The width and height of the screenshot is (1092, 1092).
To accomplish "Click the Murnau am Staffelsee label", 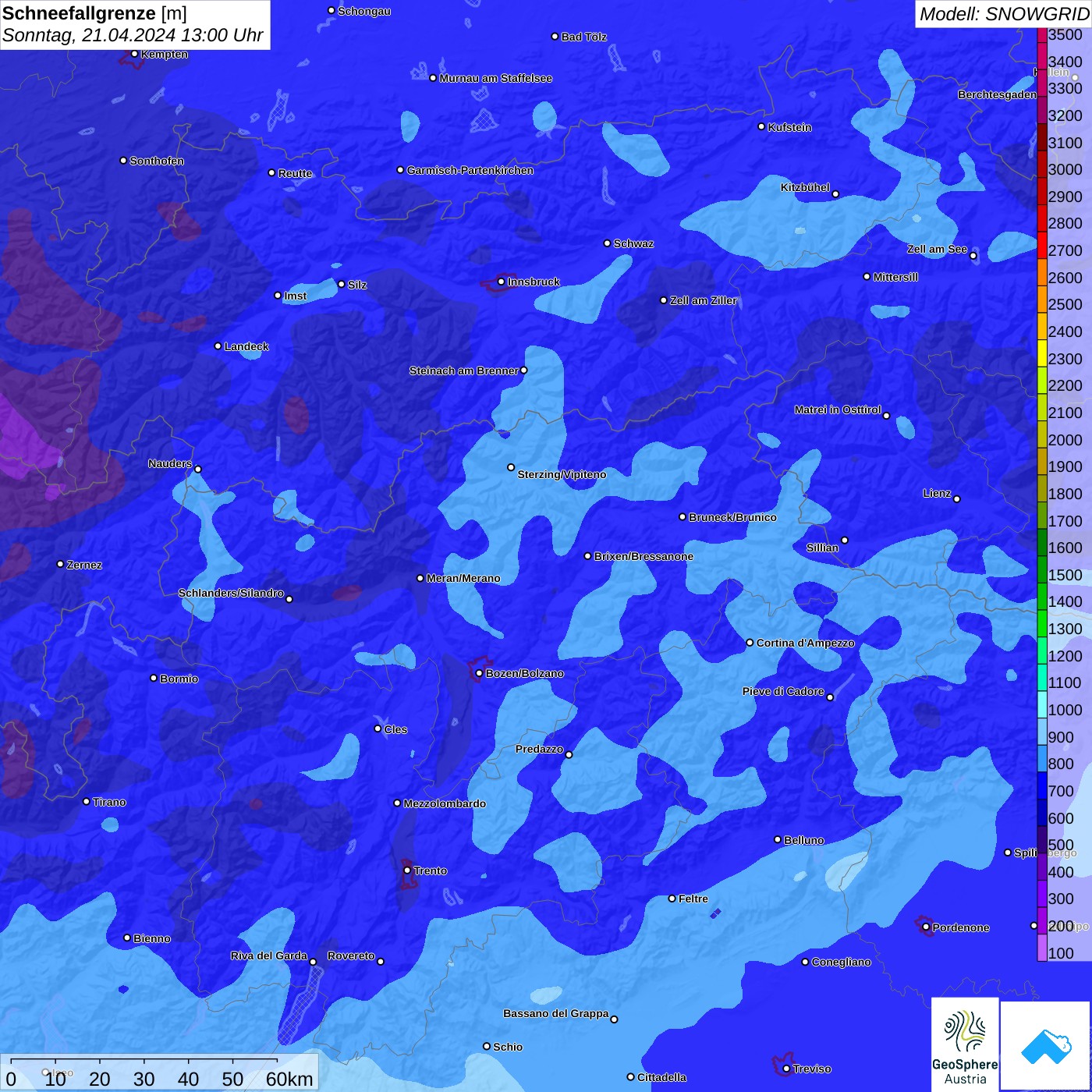I will pos(495,78).
